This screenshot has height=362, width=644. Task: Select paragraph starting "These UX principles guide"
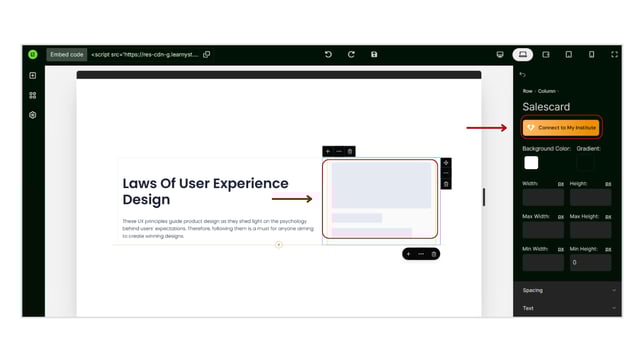[218, 228]
